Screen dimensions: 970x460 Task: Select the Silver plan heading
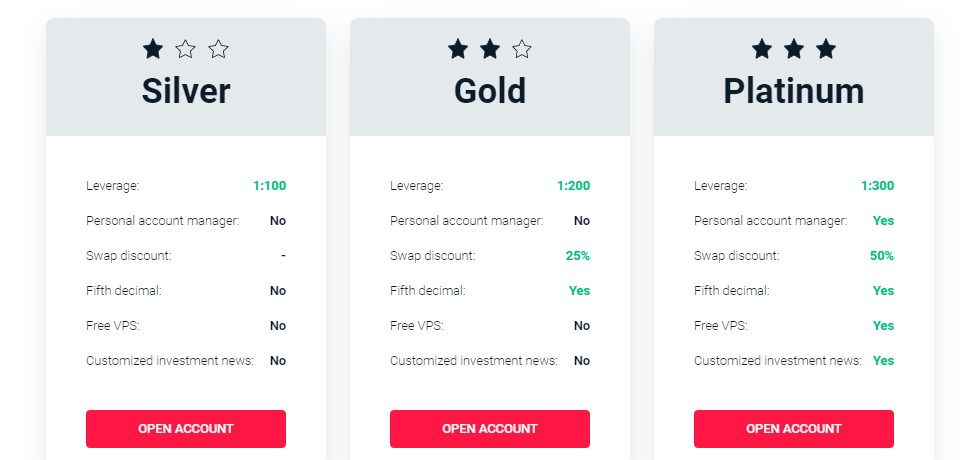186,91
